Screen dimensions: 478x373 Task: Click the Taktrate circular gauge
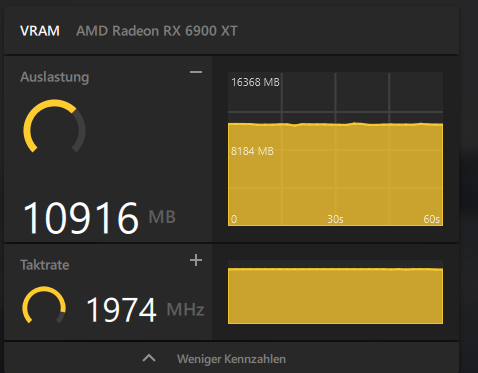coord(44,305)
